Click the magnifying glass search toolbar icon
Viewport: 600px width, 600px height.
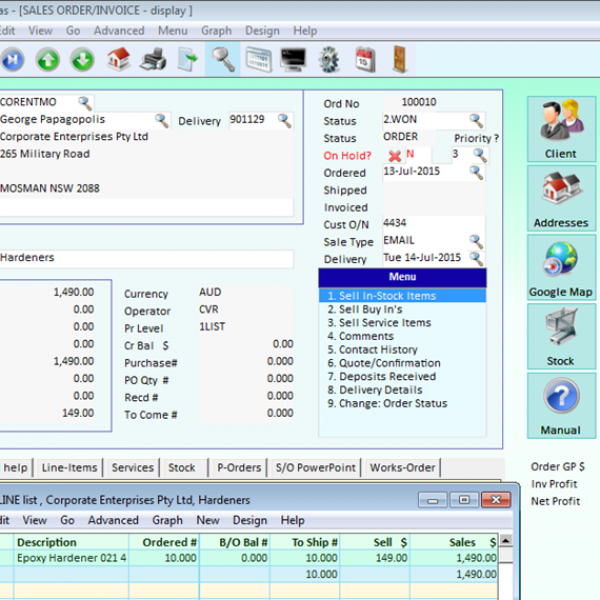223,60
